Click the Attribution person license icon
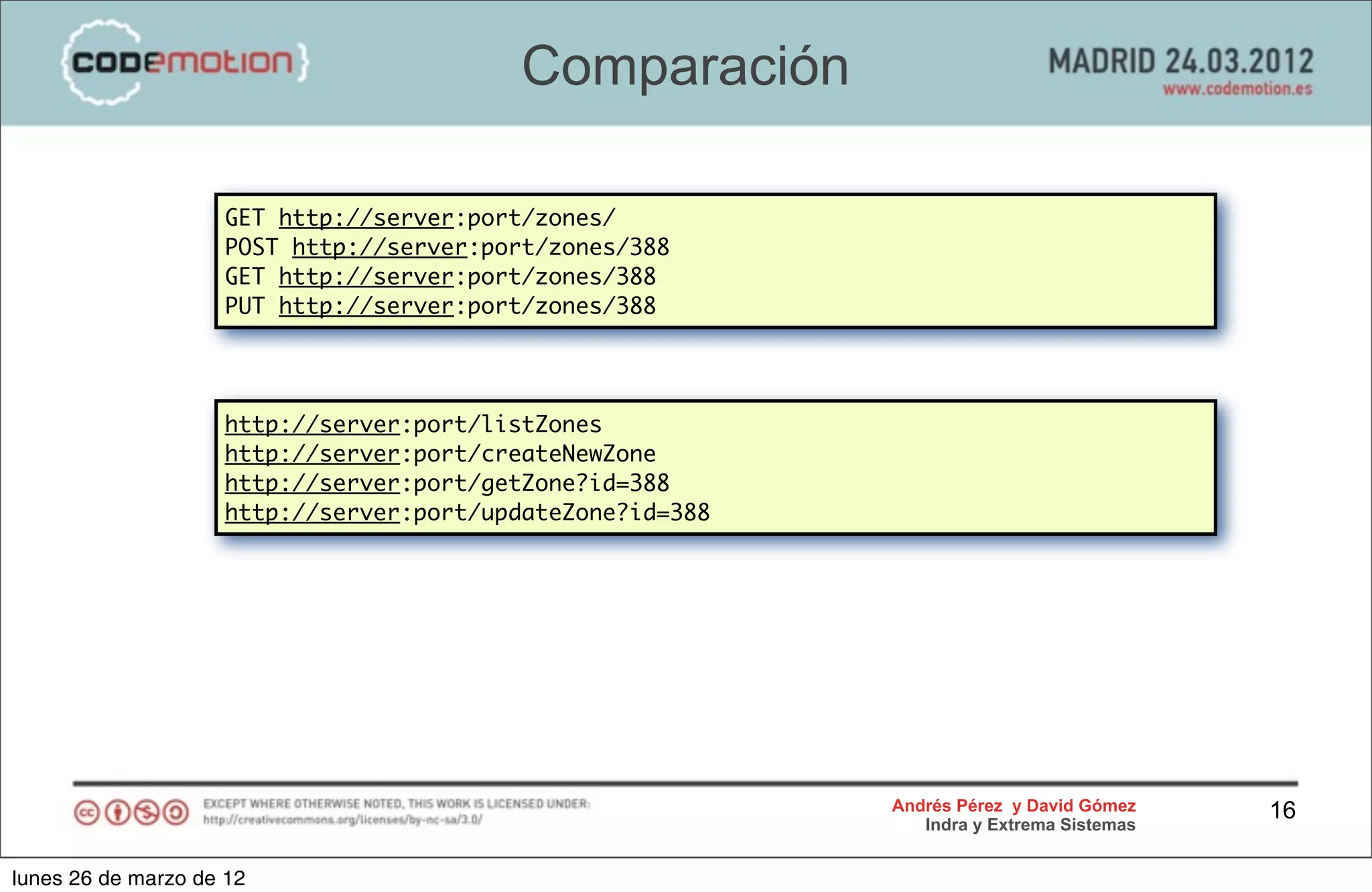The width and height of the screenshot is (1372, 892). pyautogui.click(x=118, y=813)
